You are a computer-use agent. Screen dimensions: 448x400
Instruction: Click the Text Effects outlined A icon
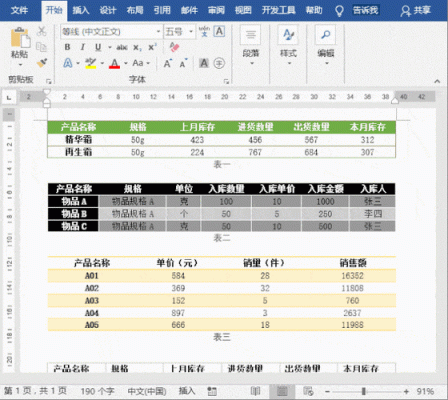click(68, 63)
